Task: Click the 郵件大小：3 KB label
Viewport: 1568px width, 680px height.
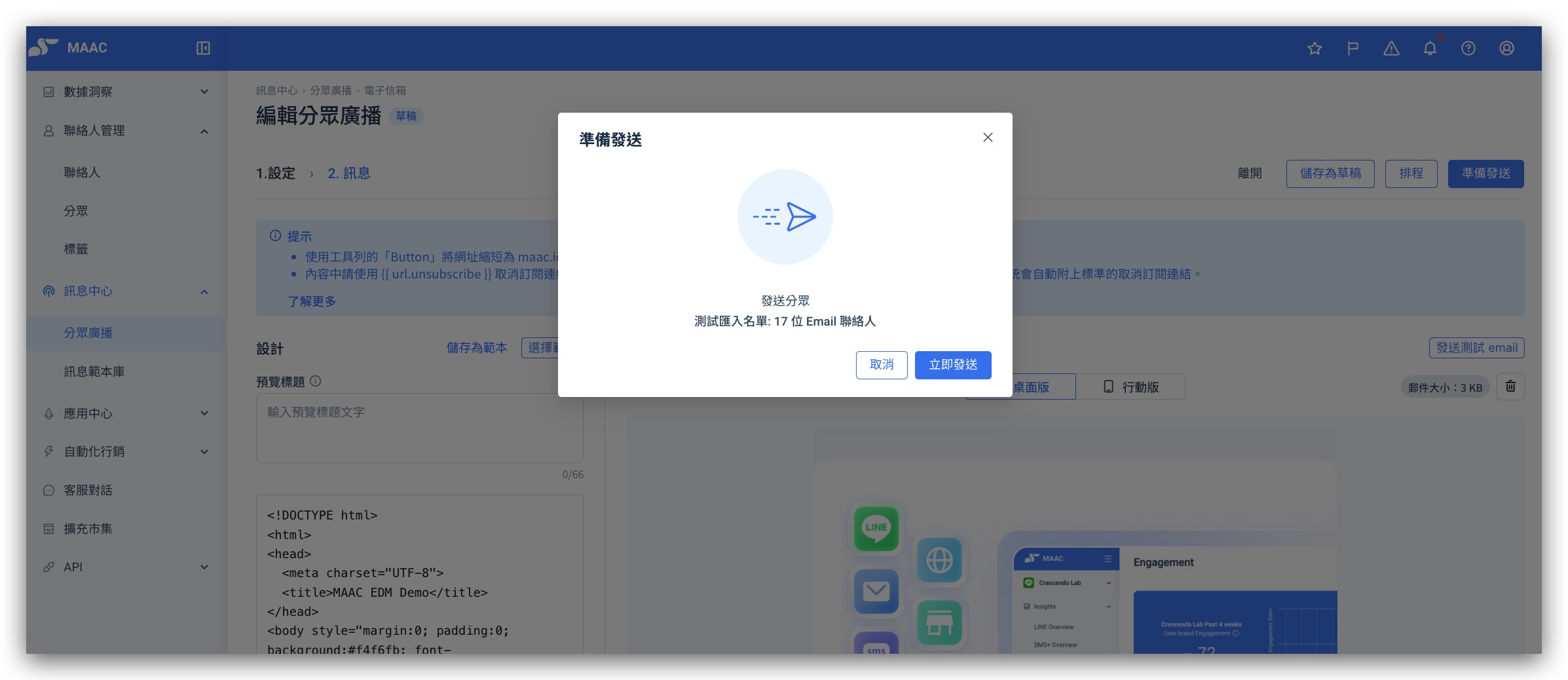Action: (1445, 387)
